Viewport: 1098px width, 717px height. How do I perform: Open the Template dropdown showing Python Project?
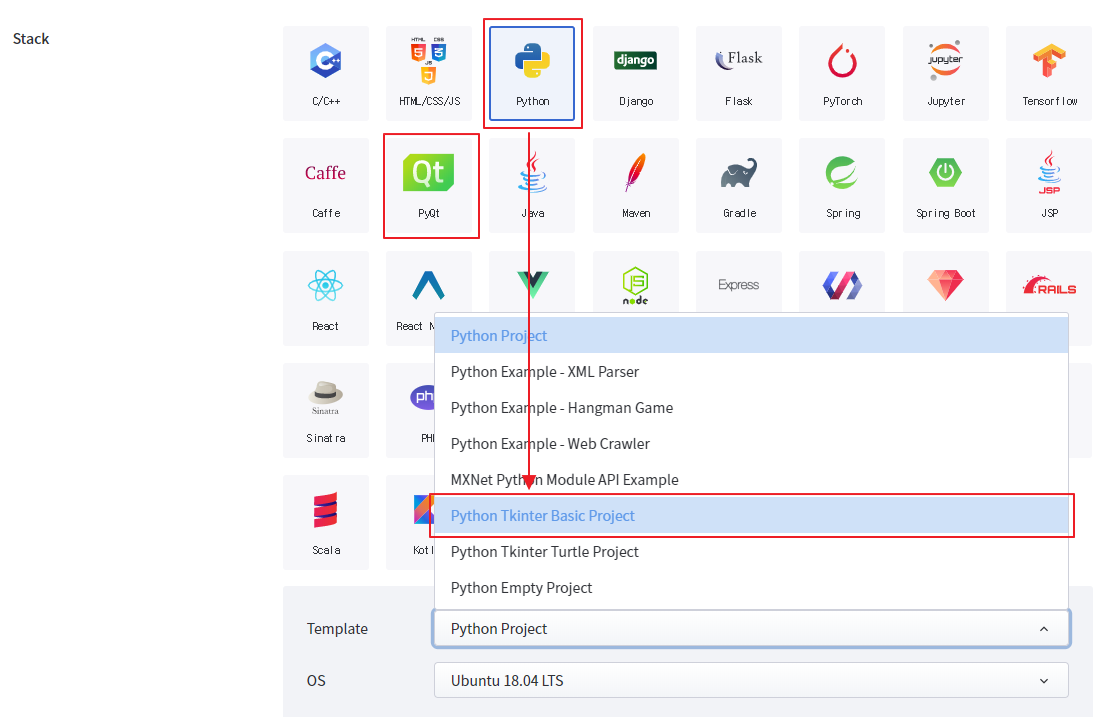click(x=751, y=629)
